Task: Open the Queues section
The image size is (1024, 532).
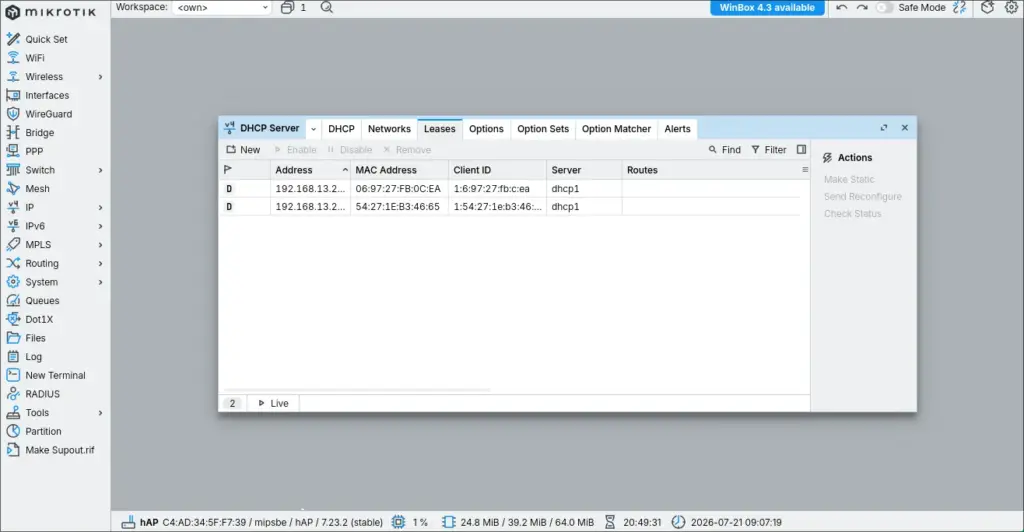Action: pyautogui.click(x=33, y=301)
